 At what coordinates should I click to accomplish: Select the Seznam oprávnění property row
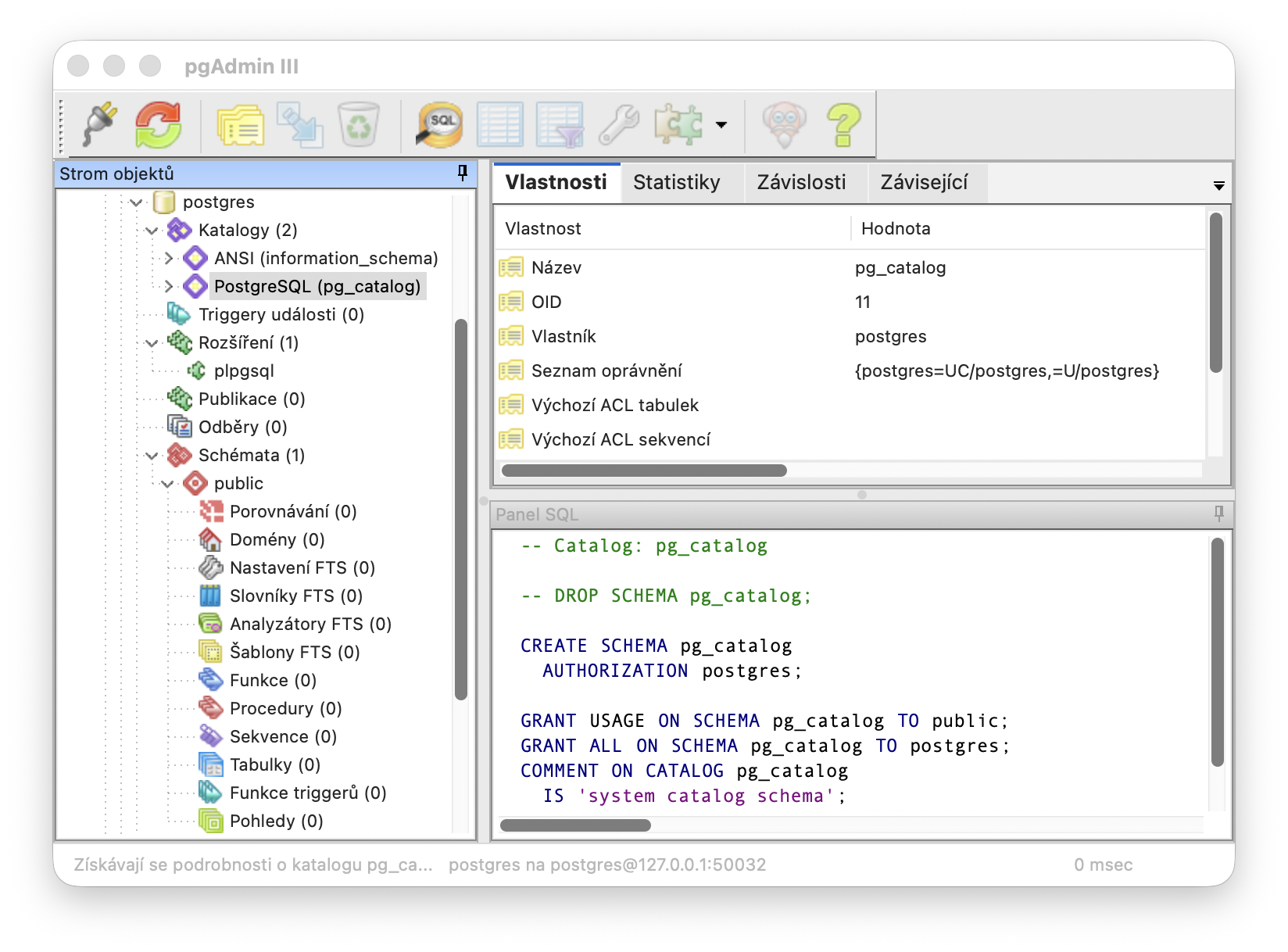850,370
